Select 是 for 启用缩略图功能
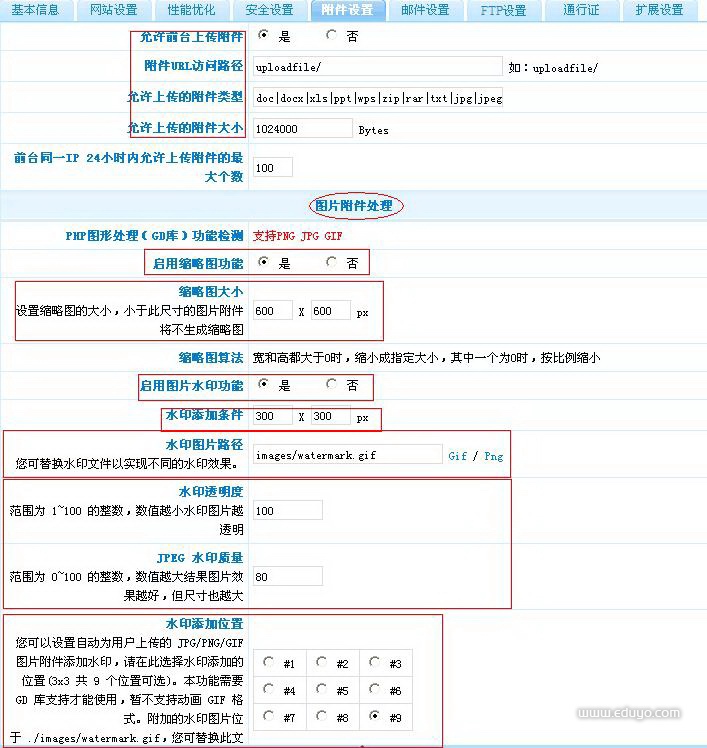 coord(265,263)
